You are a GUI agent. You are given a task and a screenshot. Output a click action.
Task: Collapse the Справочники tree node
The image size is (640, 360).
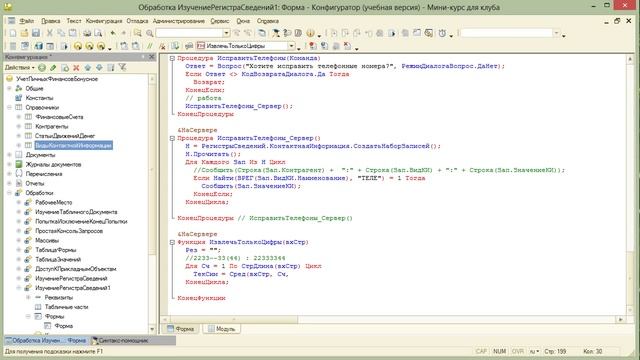[x=9, y=107]
